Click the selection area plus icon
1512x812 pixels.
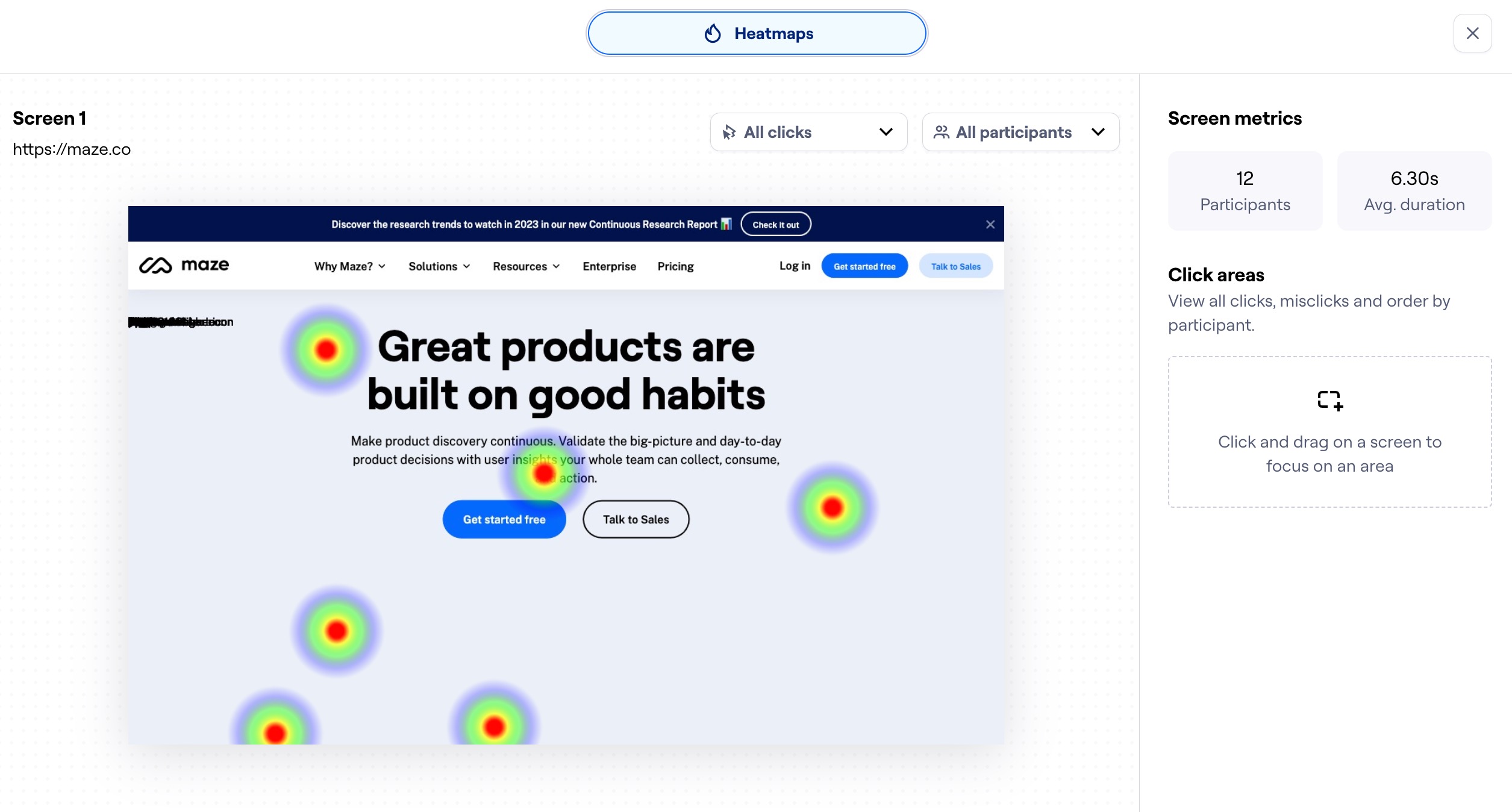(1330, 401)
